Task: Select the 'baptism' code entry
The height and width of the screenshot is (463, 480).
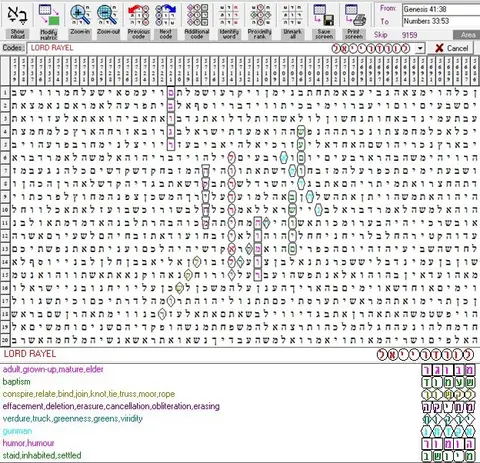Action: [16, 382]
